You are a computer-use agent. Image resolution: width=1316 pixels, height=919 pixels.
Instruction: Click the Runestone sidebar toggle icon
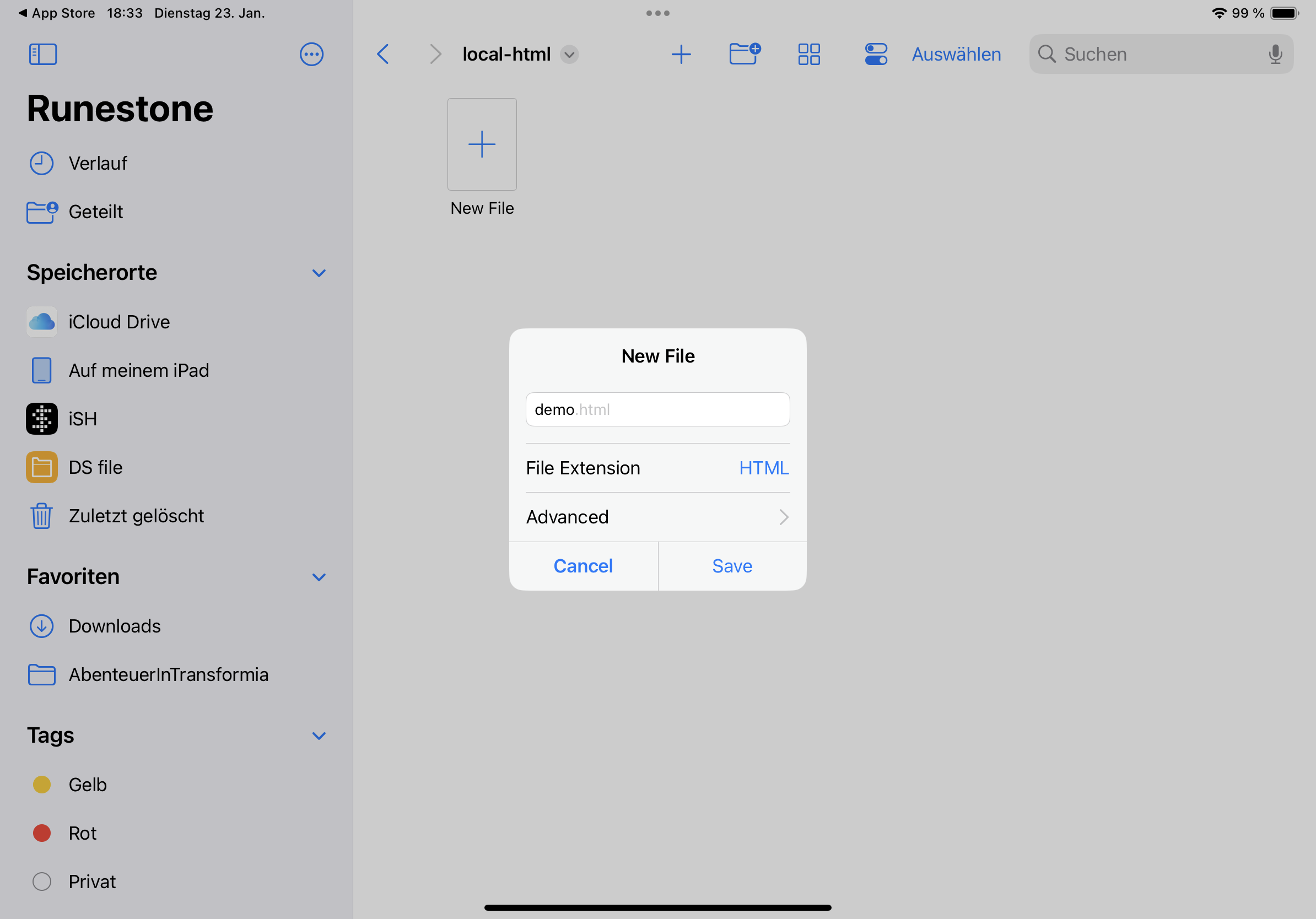[42, 54]
